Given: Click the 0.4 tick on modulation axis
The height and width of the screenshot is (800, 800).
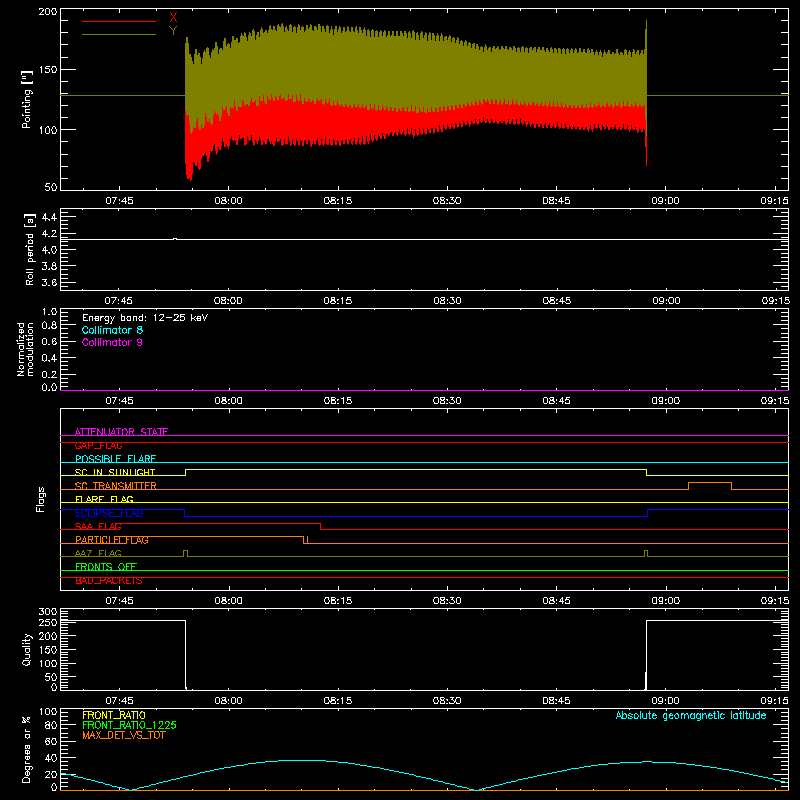Looking at the screenshot, I should click(49, 358).
